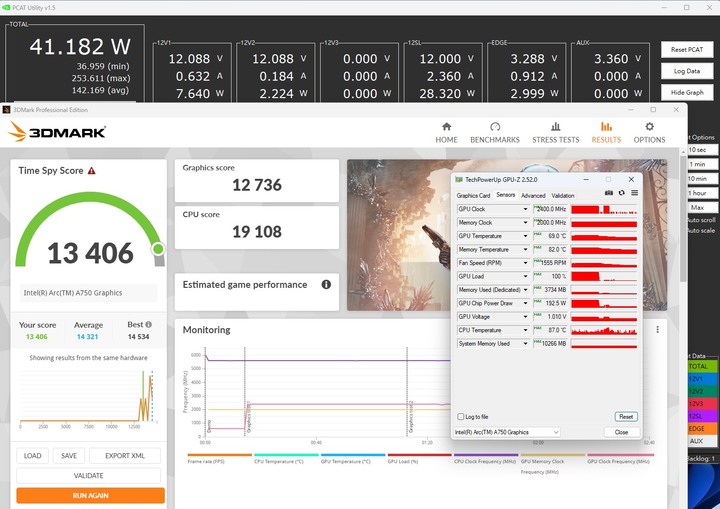The width and height of the screenshot is (720, 509).
Task: Expand GPU Temperature sensor dropdown
Action: 526,236
